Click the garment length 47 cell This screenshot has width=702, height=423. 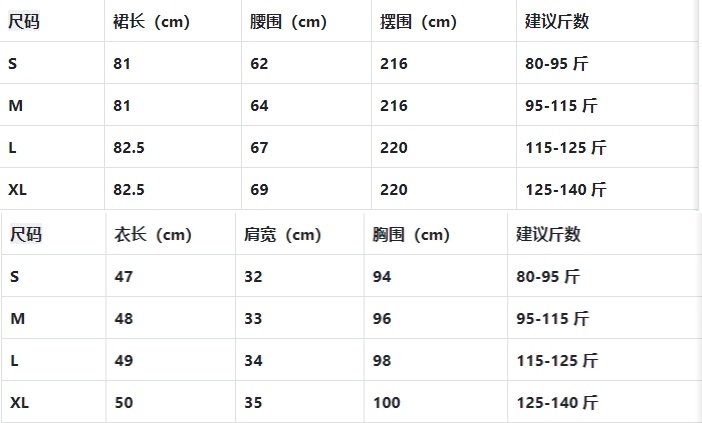pyautogui.click(x=124, y=277)
